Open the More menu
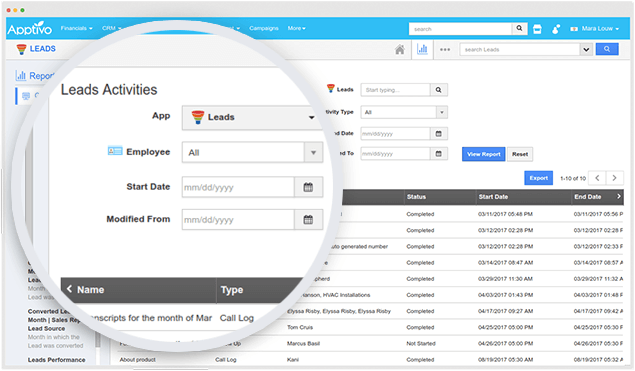Viewport: 635px width, 371px height. (296, 28)
